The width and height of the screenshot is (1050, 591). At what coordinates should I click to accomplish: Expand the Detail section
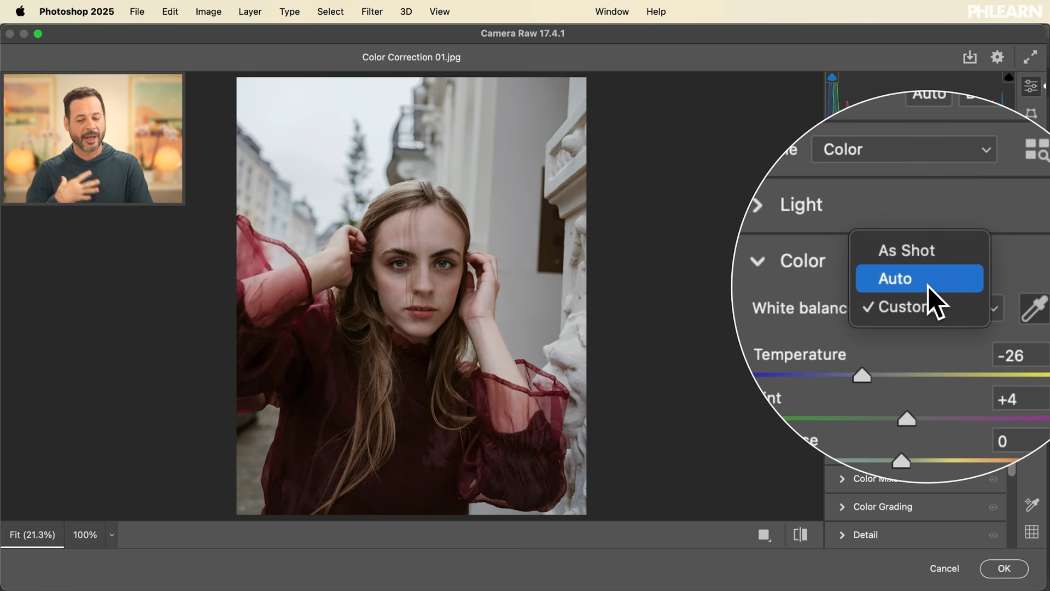tap(842, 535)
